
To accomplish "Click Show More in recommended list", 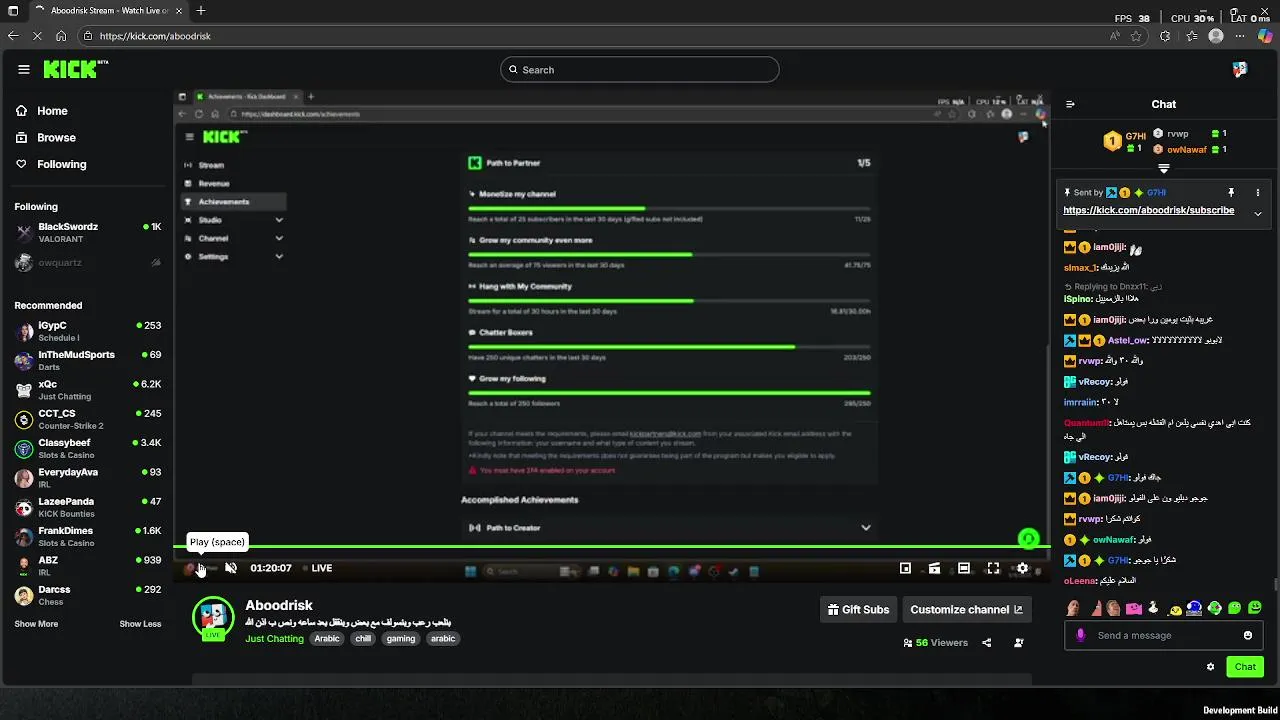I will point(36,624).
